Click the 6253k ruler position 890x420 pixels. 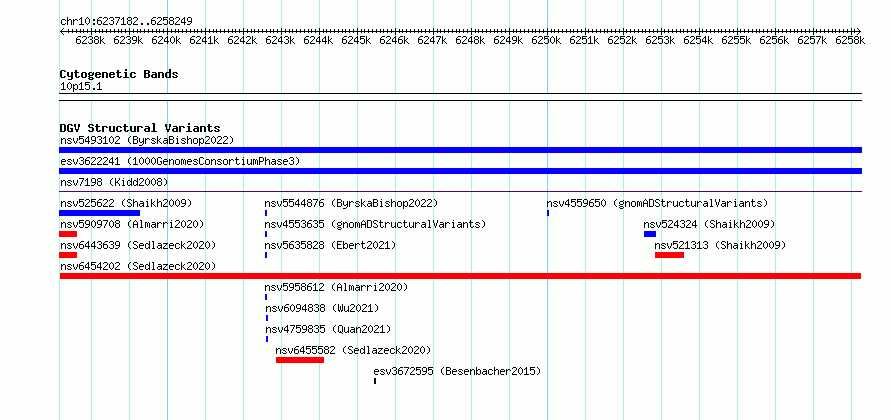660,40
